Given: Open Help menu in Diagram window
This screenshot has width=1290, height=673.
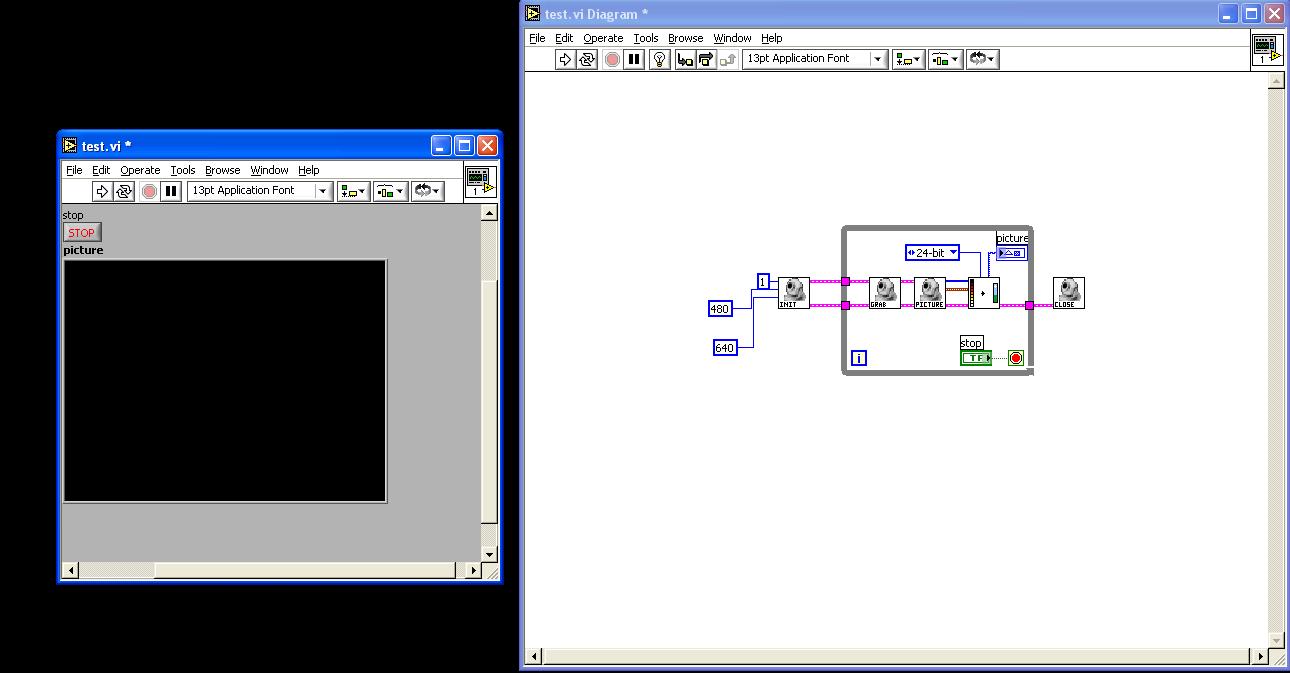Looking at the screenshot, I should pos(771,38).
